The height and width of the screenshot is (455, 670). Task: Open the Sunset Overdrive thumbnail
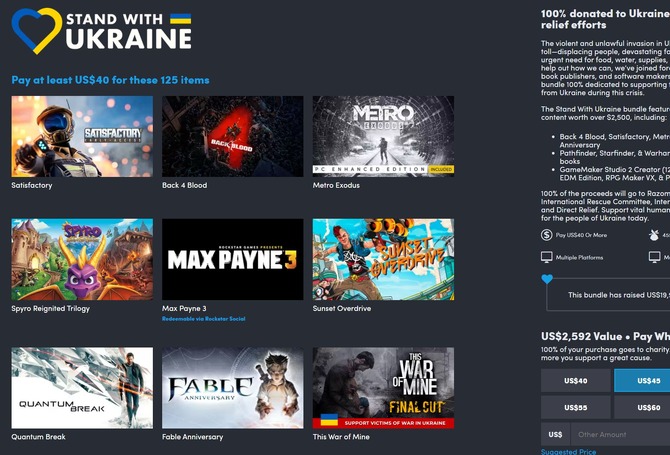pos(383,259)
